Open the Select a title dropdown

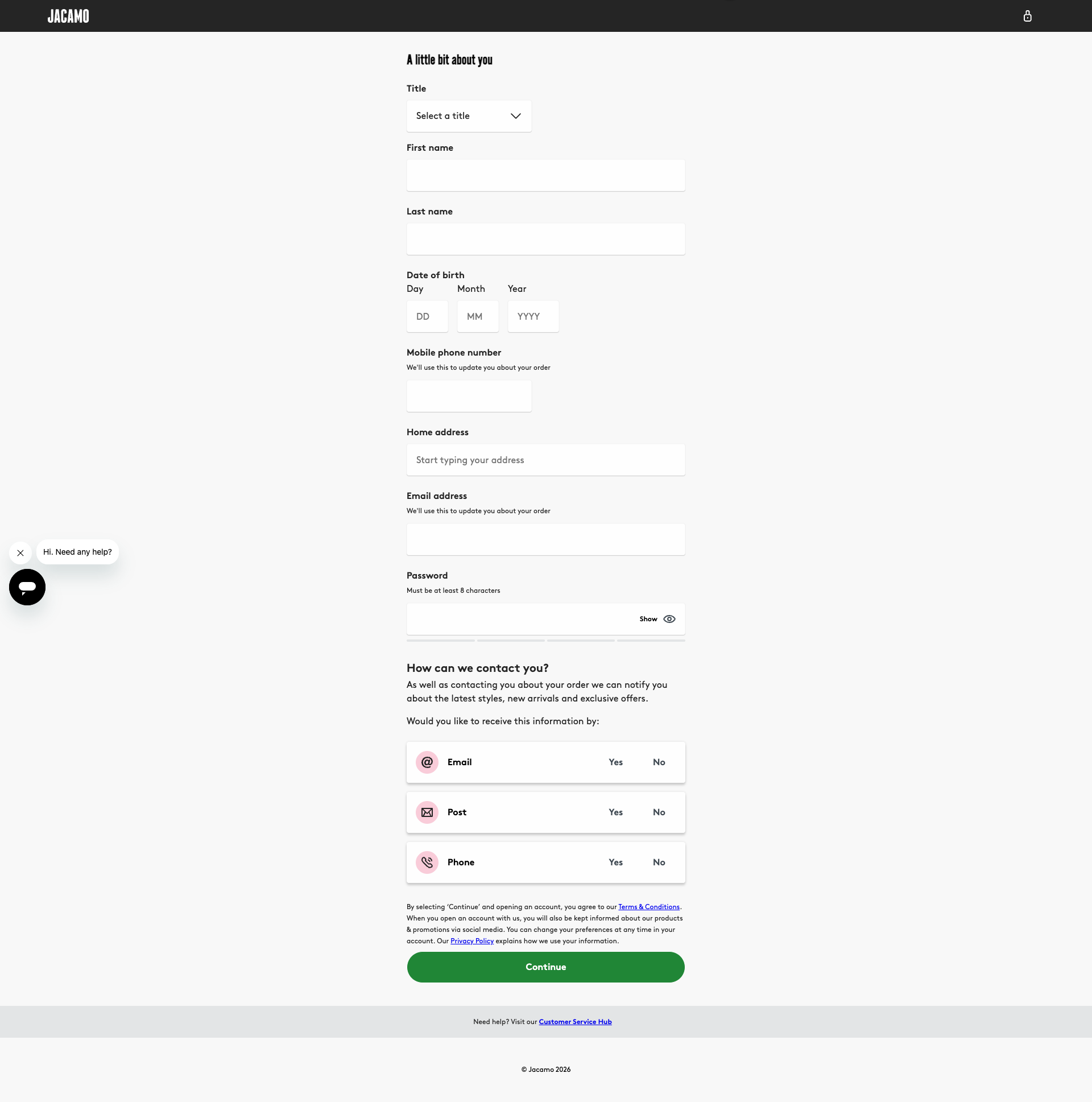pyautogui.click(x=468, y=116)
